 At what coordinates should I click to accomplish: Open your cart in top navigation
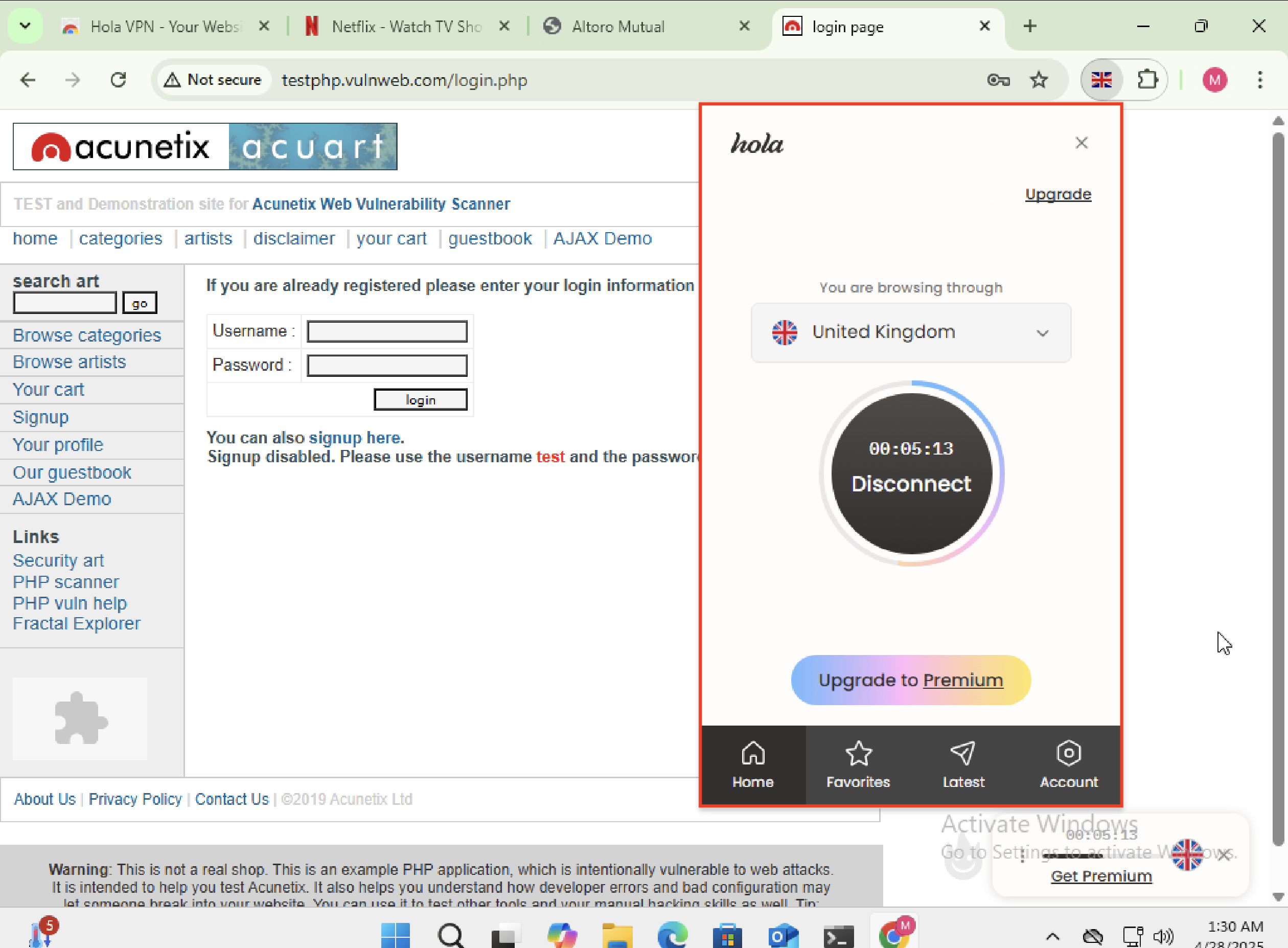click(391, 239)
